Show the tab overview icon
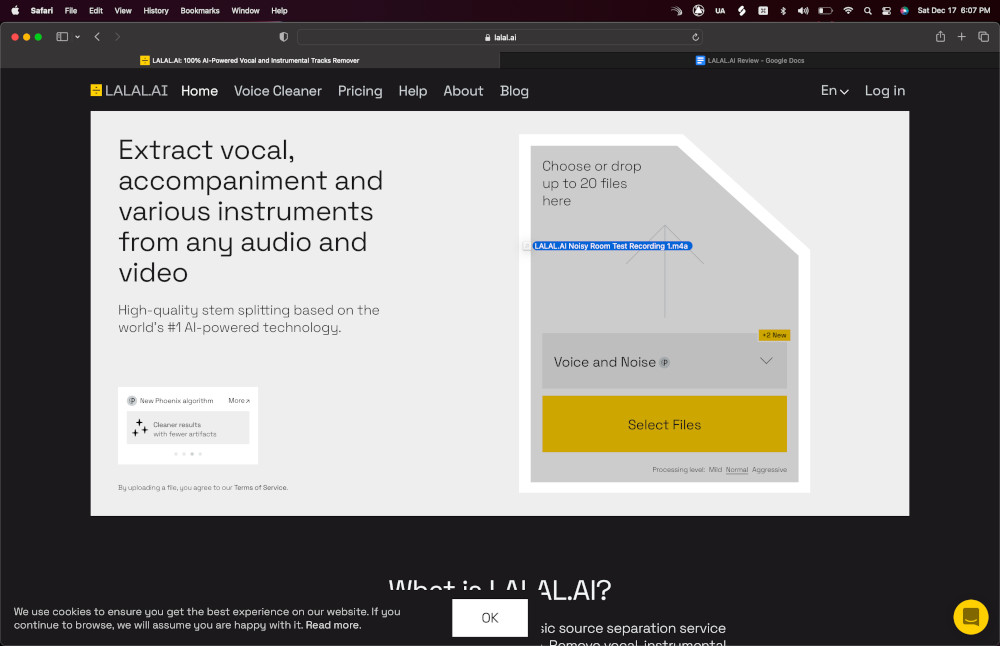This screenshot has width=1000, height=646. click(x=983, y=37)
